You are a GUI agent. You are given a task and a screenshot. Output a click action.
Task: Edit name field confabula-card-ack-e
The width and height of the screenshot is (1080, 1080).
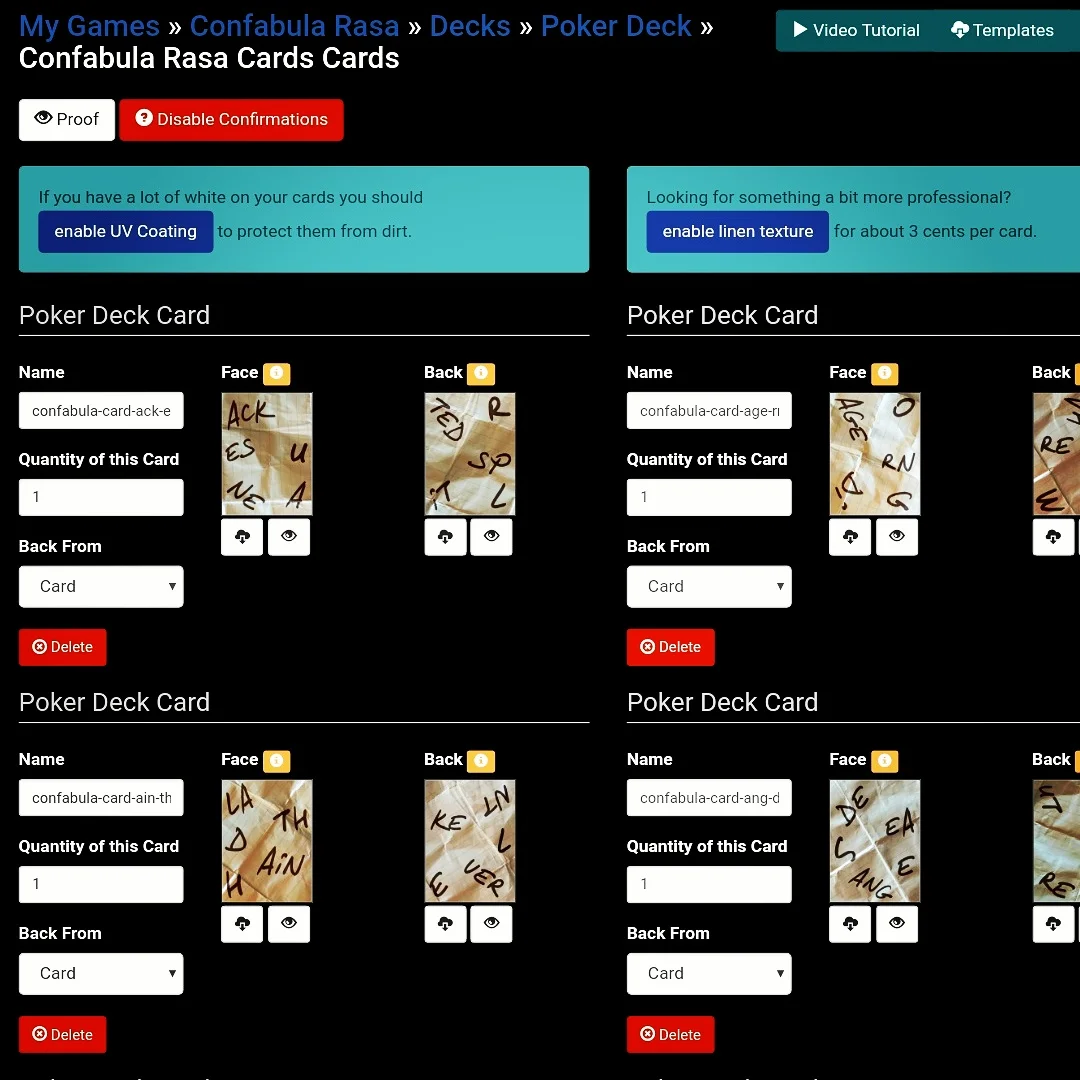[x=101, y=411]
